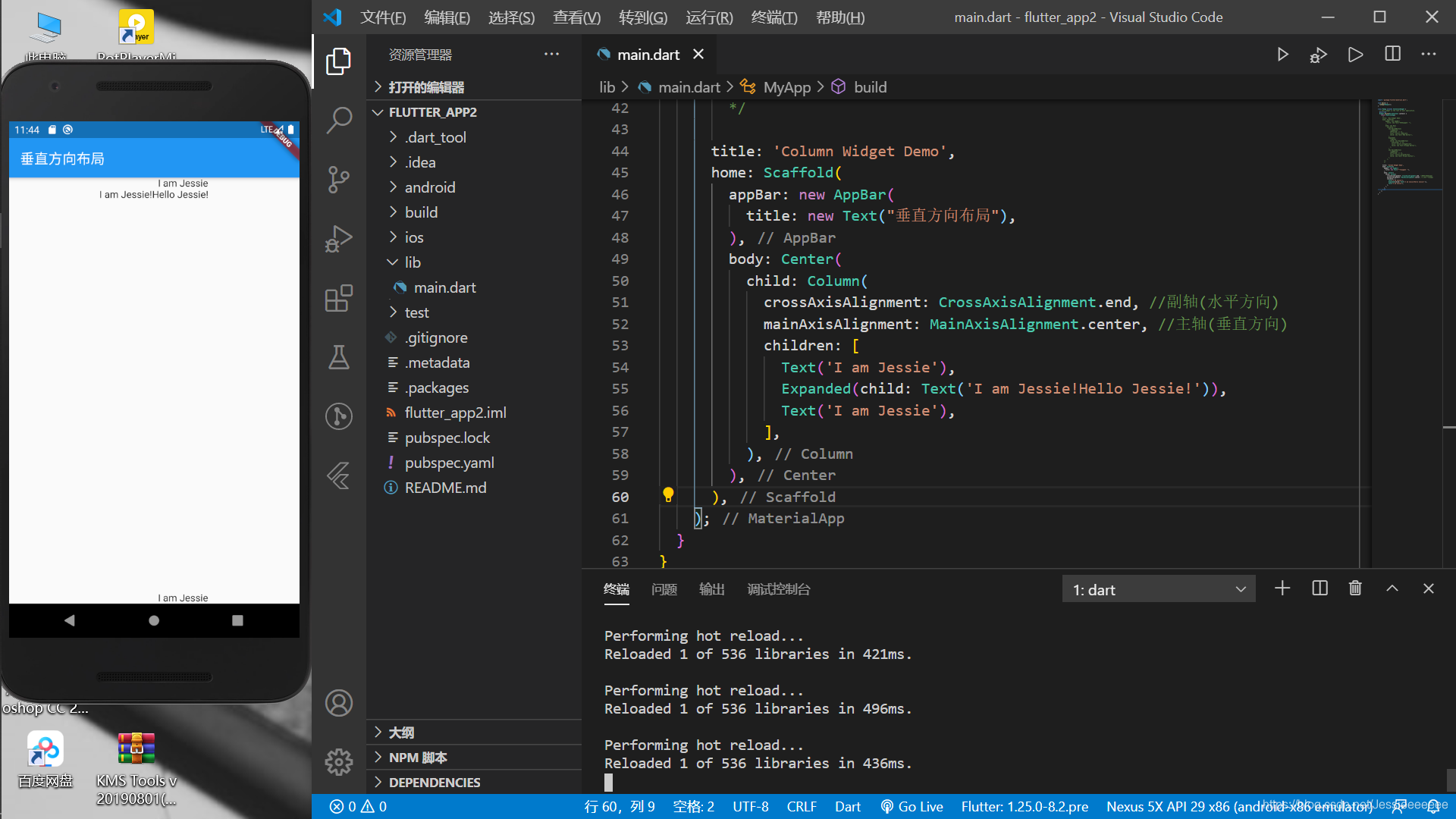Click MyApp in the breadcrumb
The height and width of the screenshot is (819, 1456).
pos(786,87)
